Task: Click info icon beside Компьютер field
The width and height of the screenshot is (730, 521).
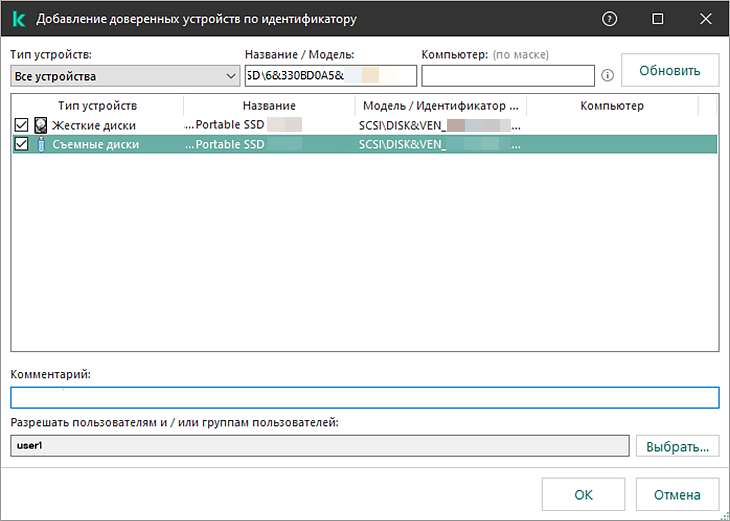Action: click(607, 75)
